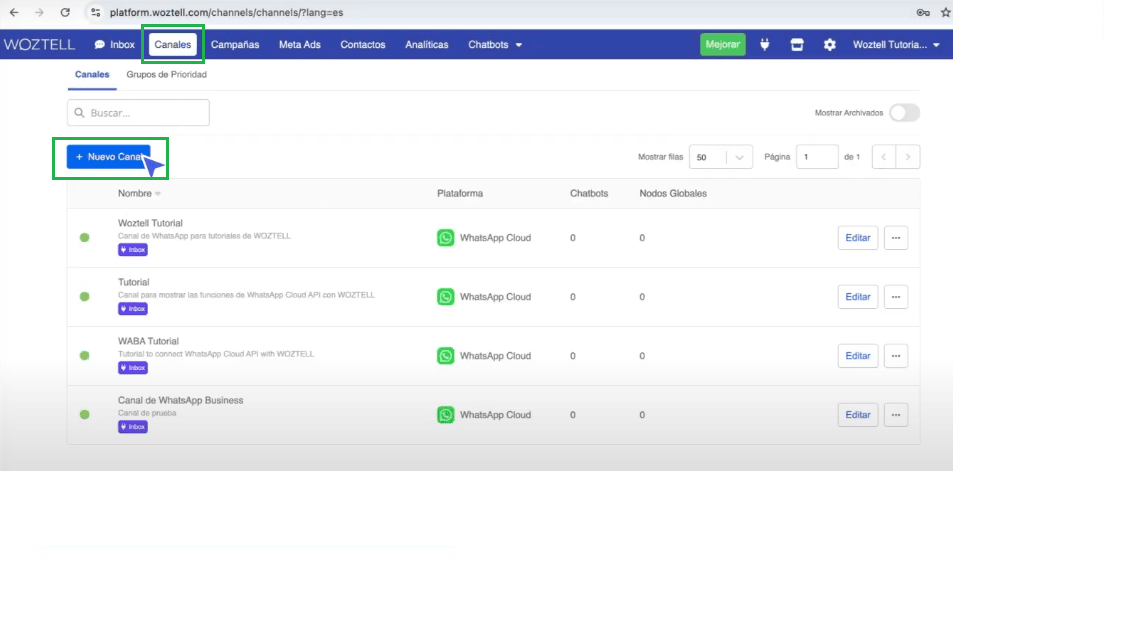This screenshot has height=629, width=1122.
Task: Open the settings gear icon
Action: [x=829, y=44]
